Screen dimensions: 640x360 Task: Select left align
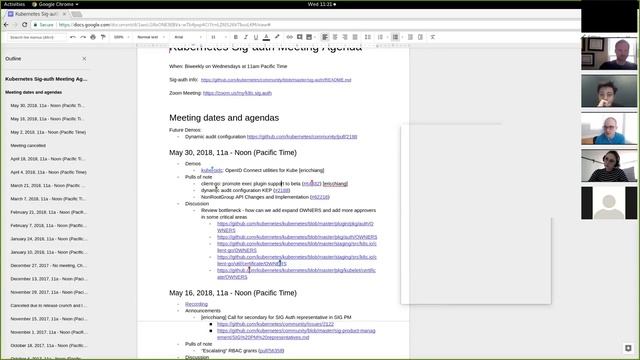pos(325,37)
